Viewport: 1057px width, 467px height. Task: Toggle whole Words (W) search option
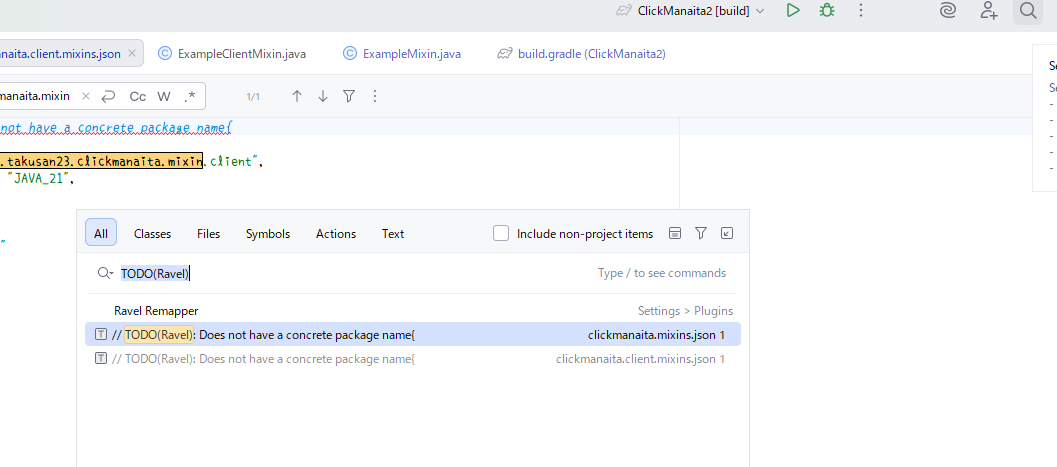pos(164,96)
